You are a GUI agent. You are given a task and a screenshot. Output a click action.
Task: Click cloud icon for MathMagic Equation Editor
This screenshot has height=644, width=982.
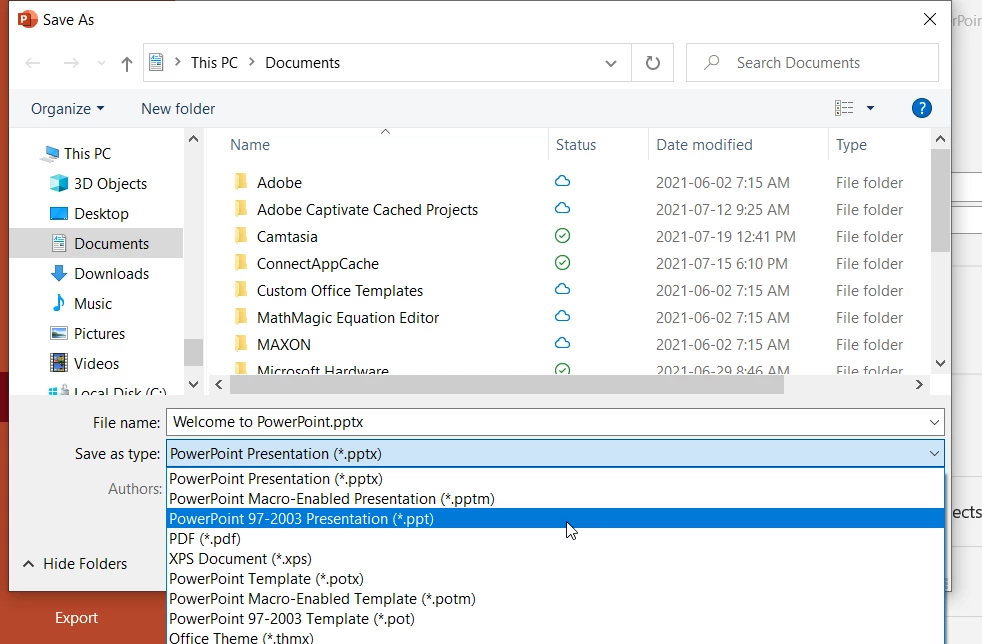(x=562, y=316)
